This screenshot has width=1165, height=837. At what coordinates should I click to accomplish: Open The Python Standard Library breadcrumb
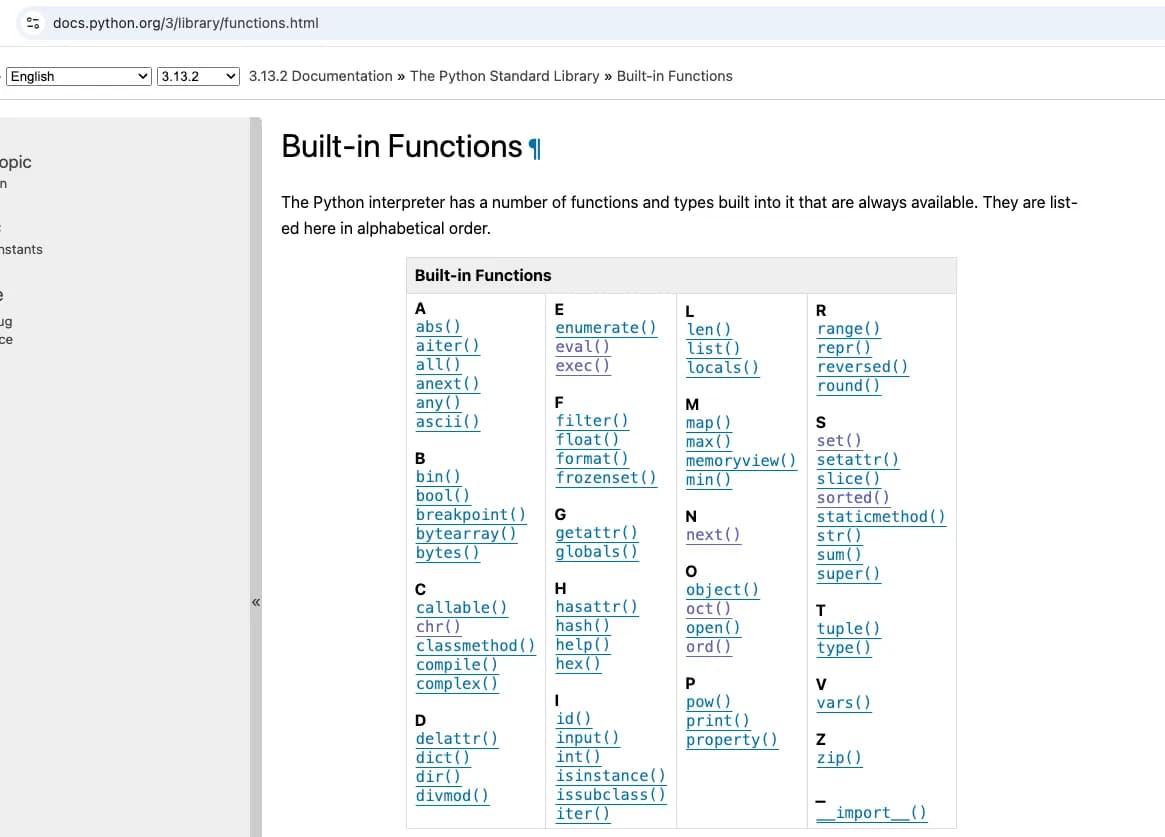[x=504, y=76]
